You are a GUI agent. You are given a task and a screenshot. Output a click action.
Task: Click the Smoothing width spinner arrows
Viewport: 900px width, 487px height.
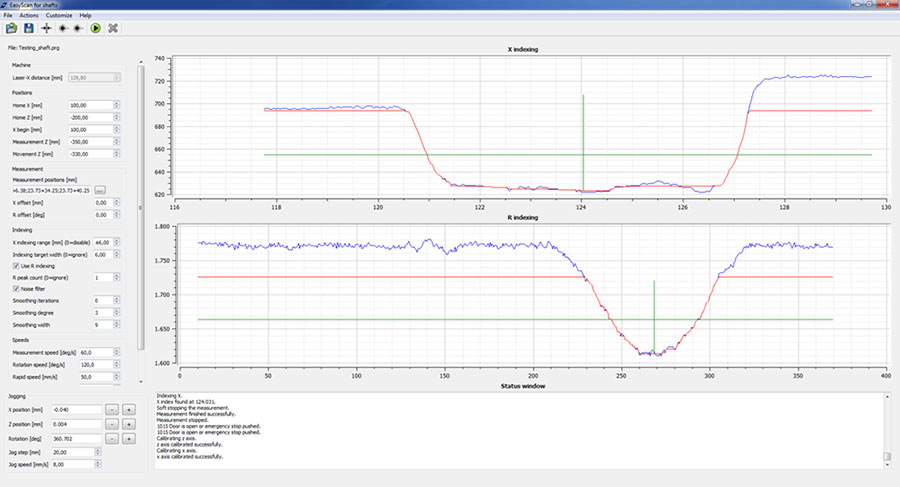click(x=118, y=325)
